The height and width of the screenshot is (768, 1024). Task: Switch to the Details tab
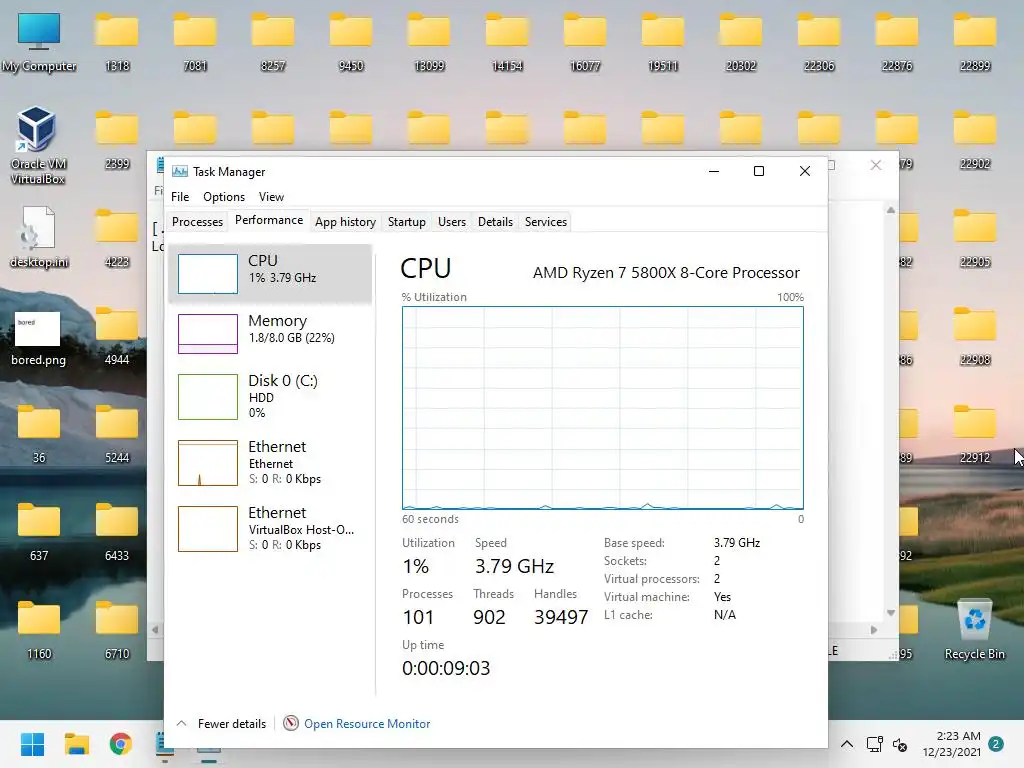pos(495,222)
